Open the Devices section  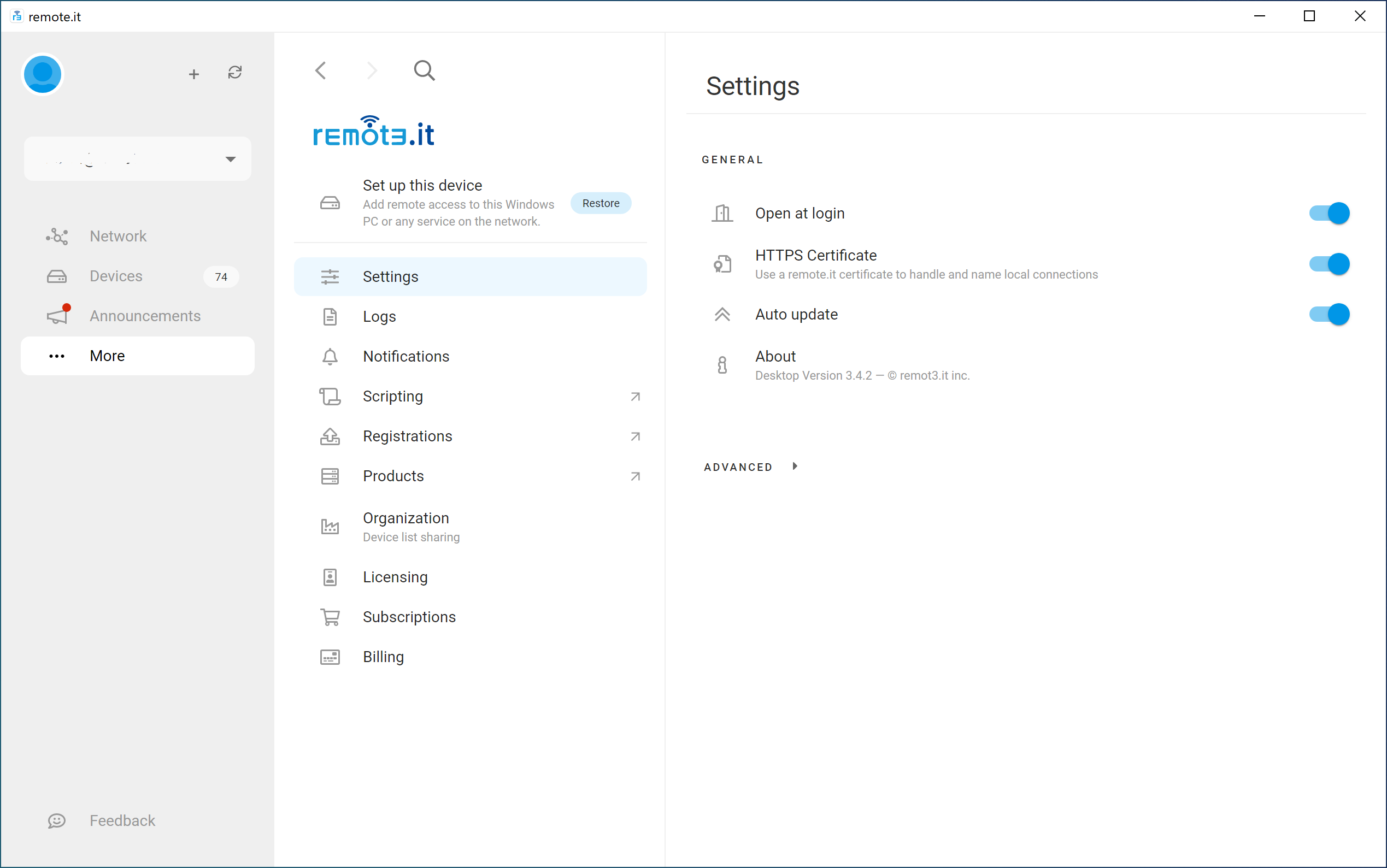(x=137, y=276)
